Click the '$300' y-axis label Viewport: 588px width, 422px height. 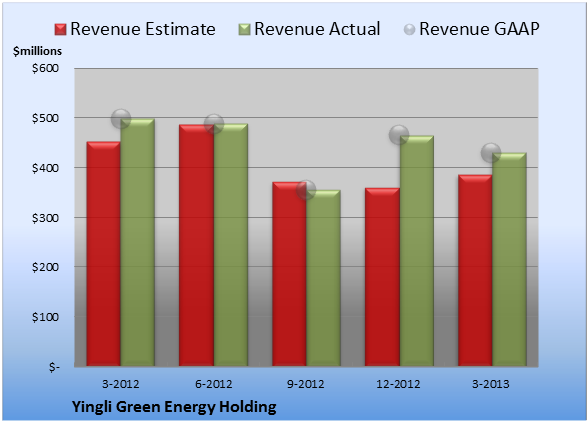tap(45, 218)
